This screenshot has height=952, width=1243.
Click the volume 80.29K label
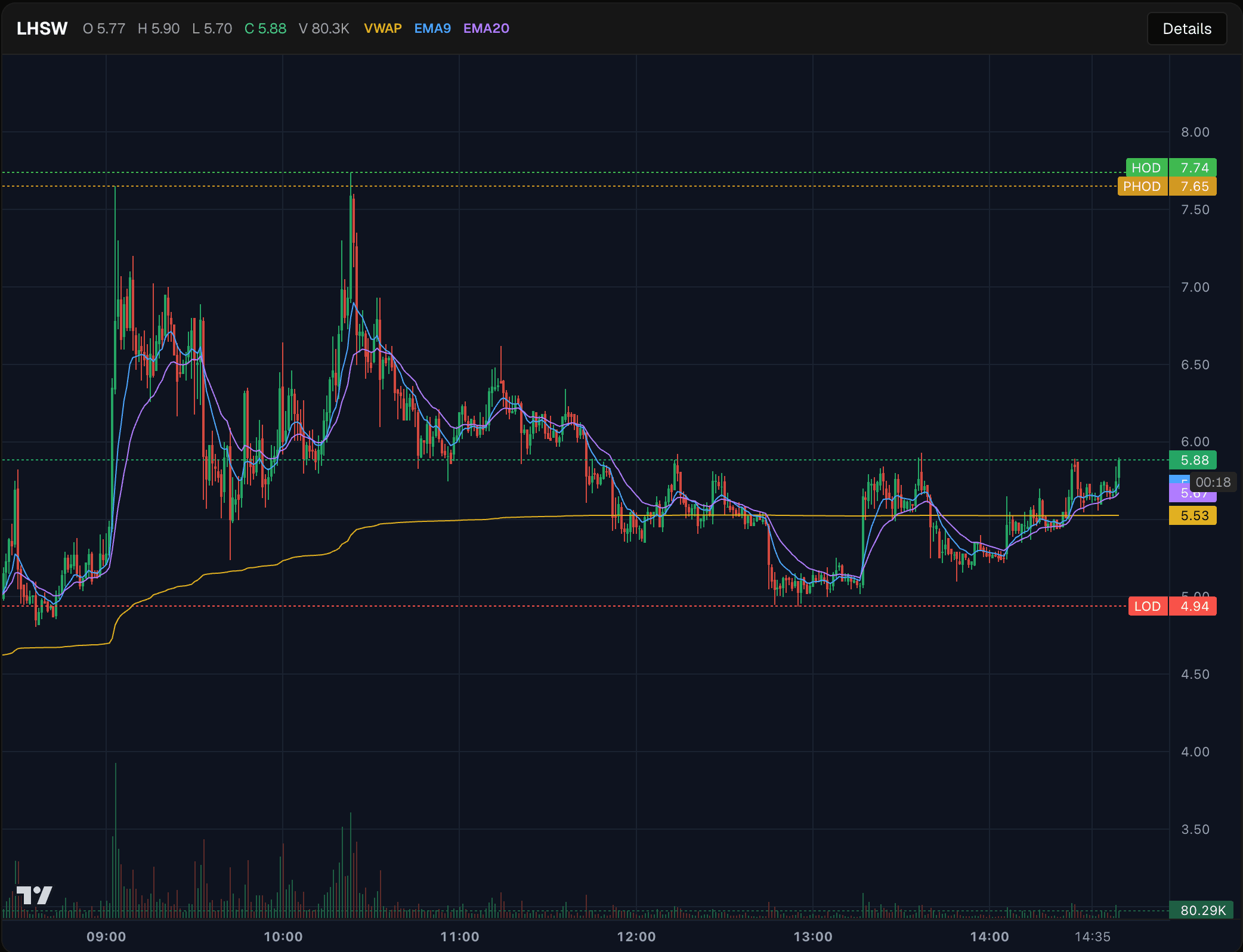[x=1201, y=910]
